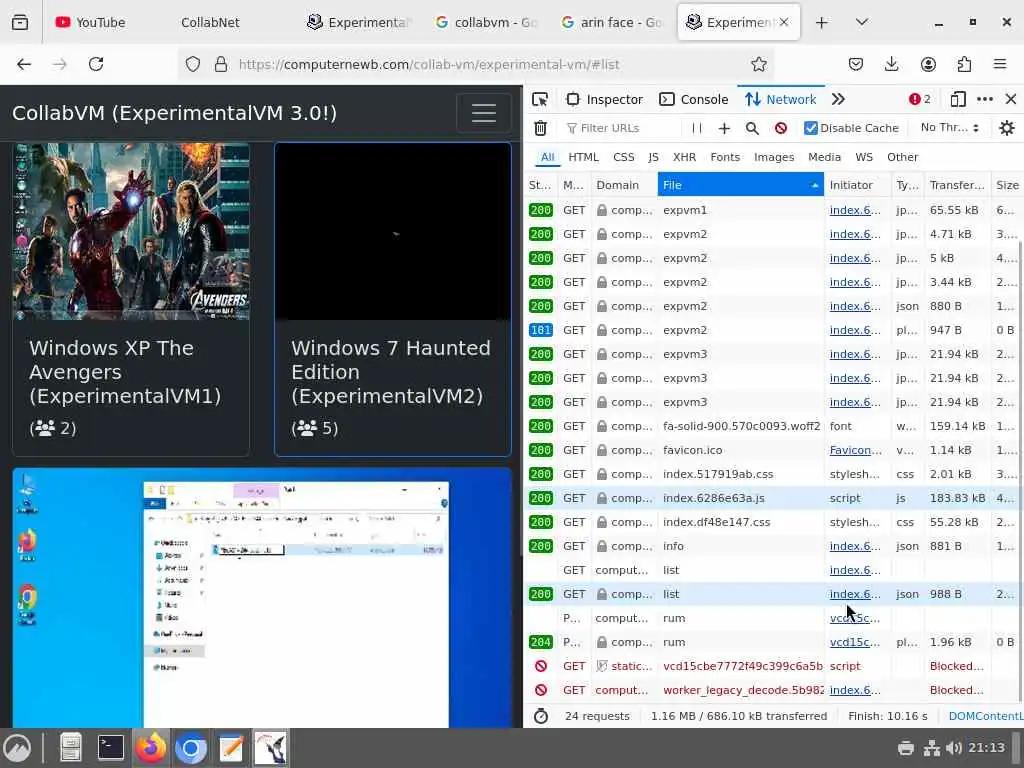This screenshot has height=768, width=1024.
Task: Switch to the Inspector tab
Action: (605, 99)
